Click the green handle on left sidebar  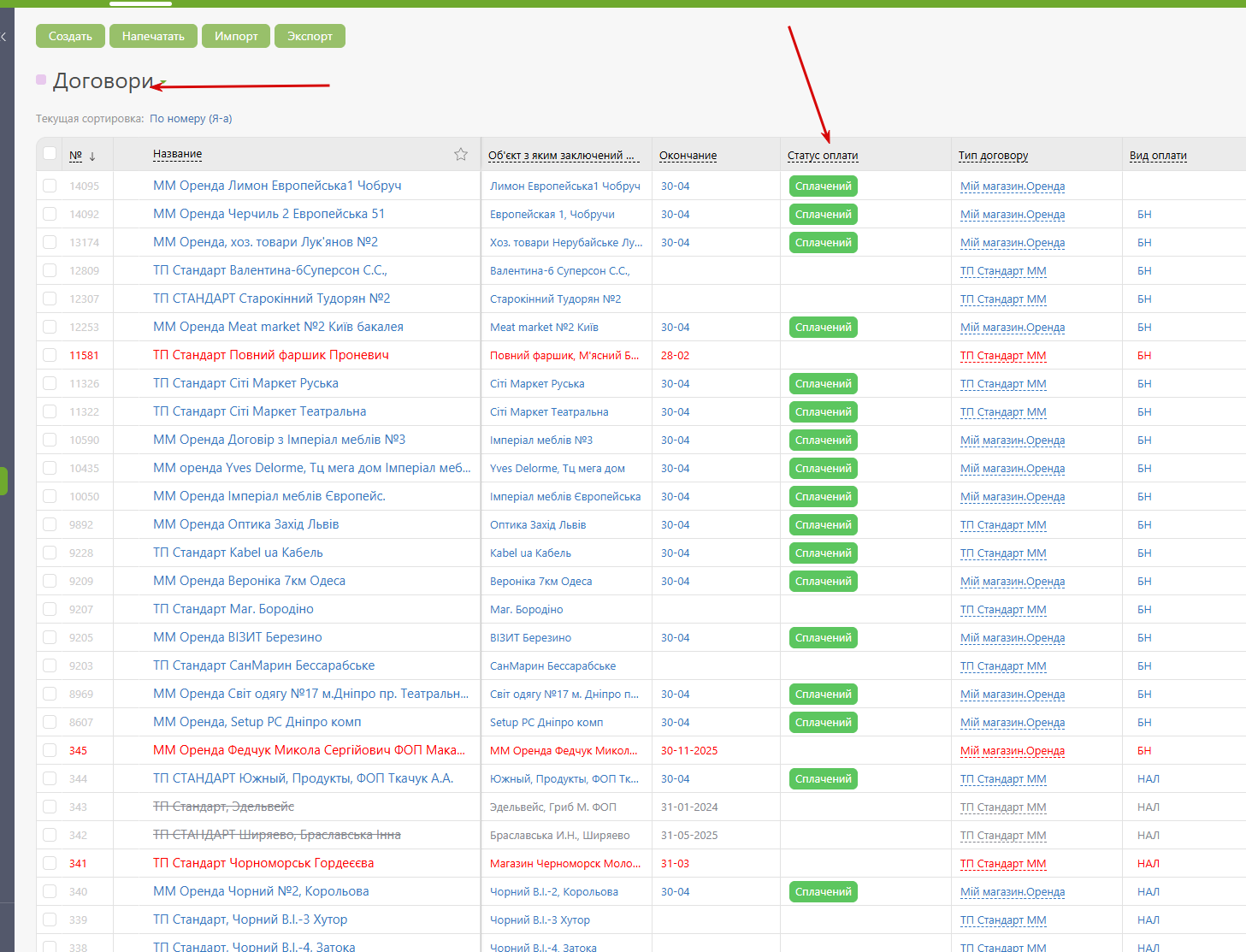(3, 481)
